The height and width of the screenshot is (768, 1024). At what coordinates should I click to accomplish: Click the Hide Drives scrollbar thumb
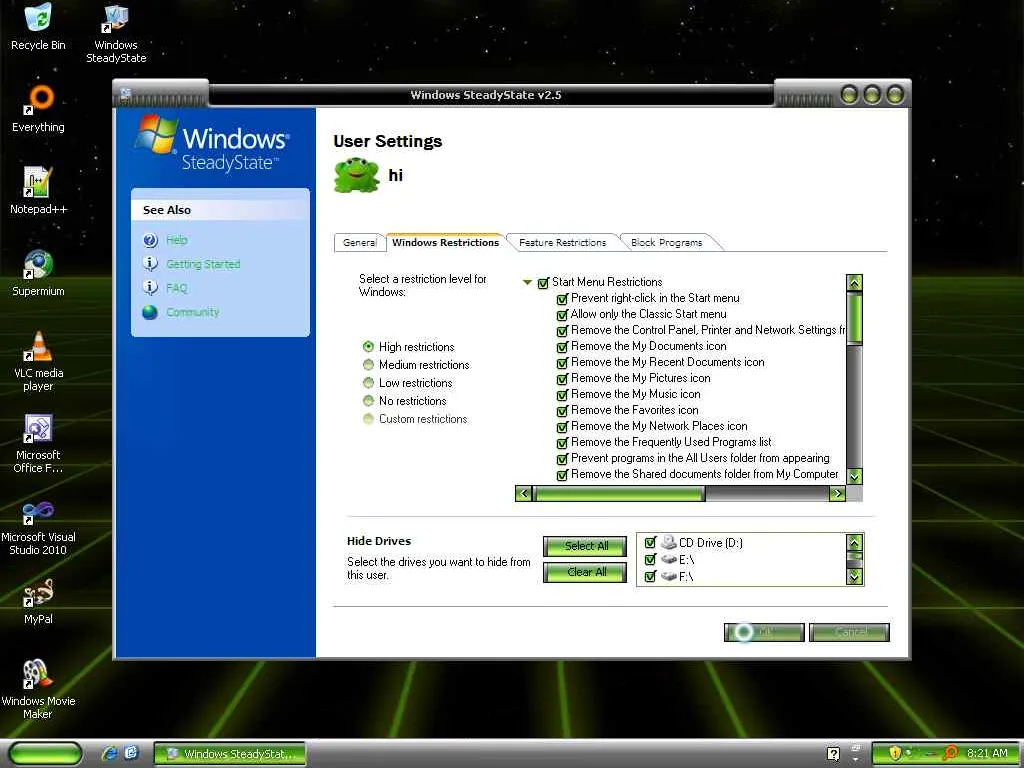pyautogui.click(x=854, y=556)
